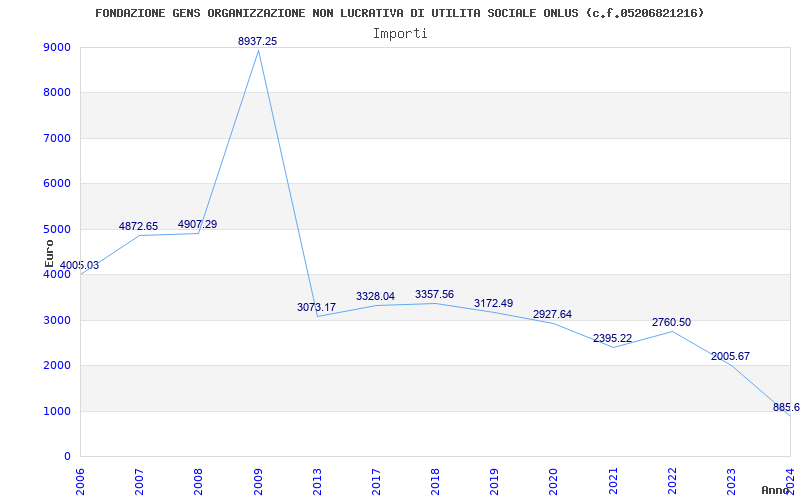Select the 4872.65 data label

click(x=138, y=226)
